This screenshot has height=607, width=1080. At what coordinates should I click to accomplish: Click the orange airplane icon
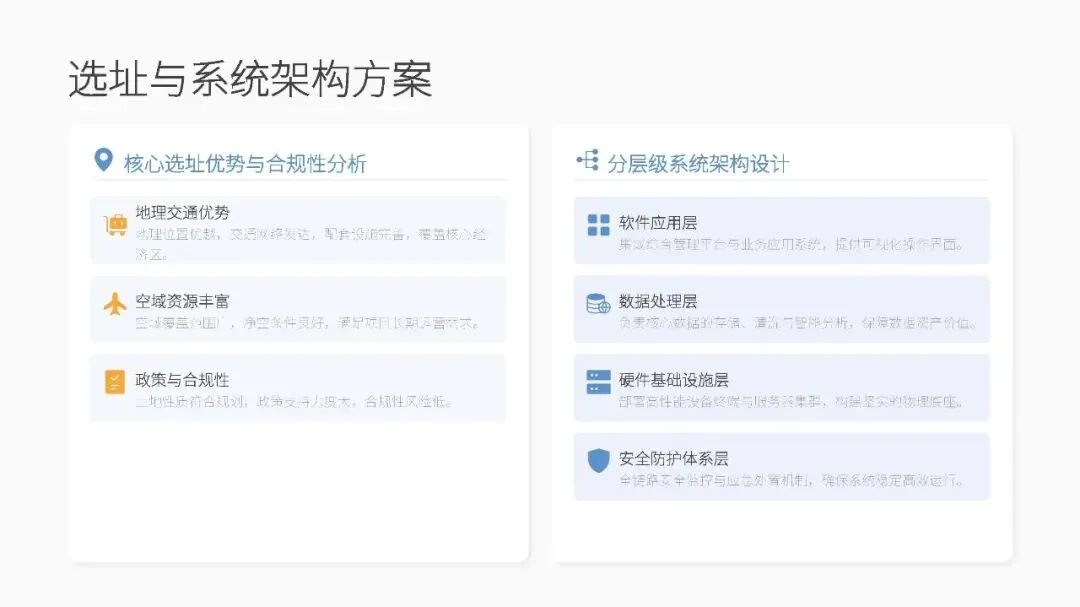point(115,304)
